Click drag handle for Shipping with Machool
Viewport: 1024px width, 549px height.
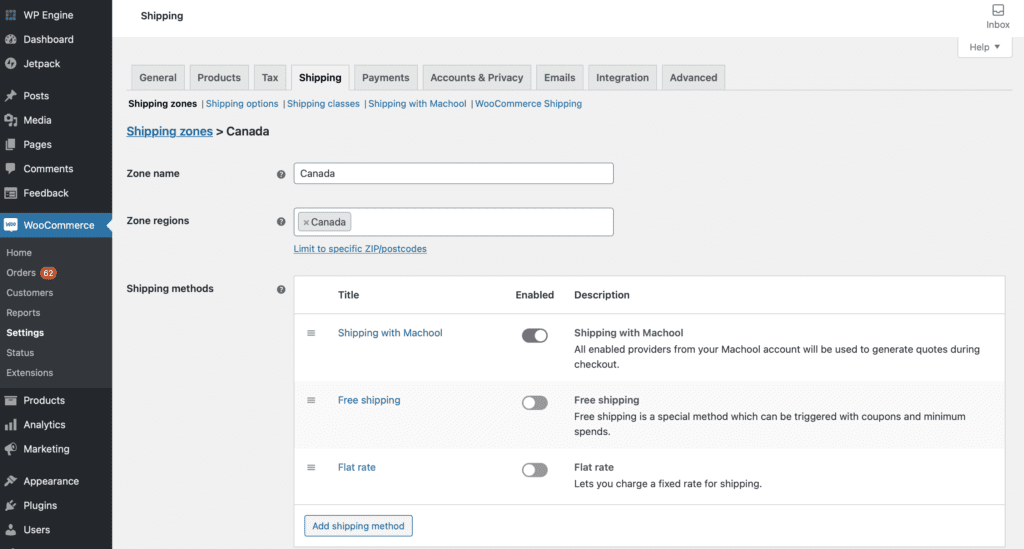click(x=311, y=333)
